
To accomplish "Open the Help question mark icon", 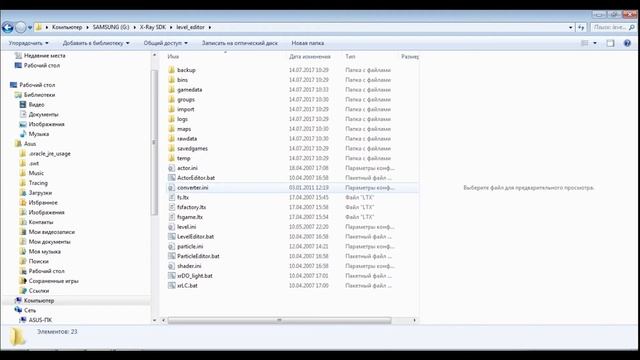I will (627, 43).
